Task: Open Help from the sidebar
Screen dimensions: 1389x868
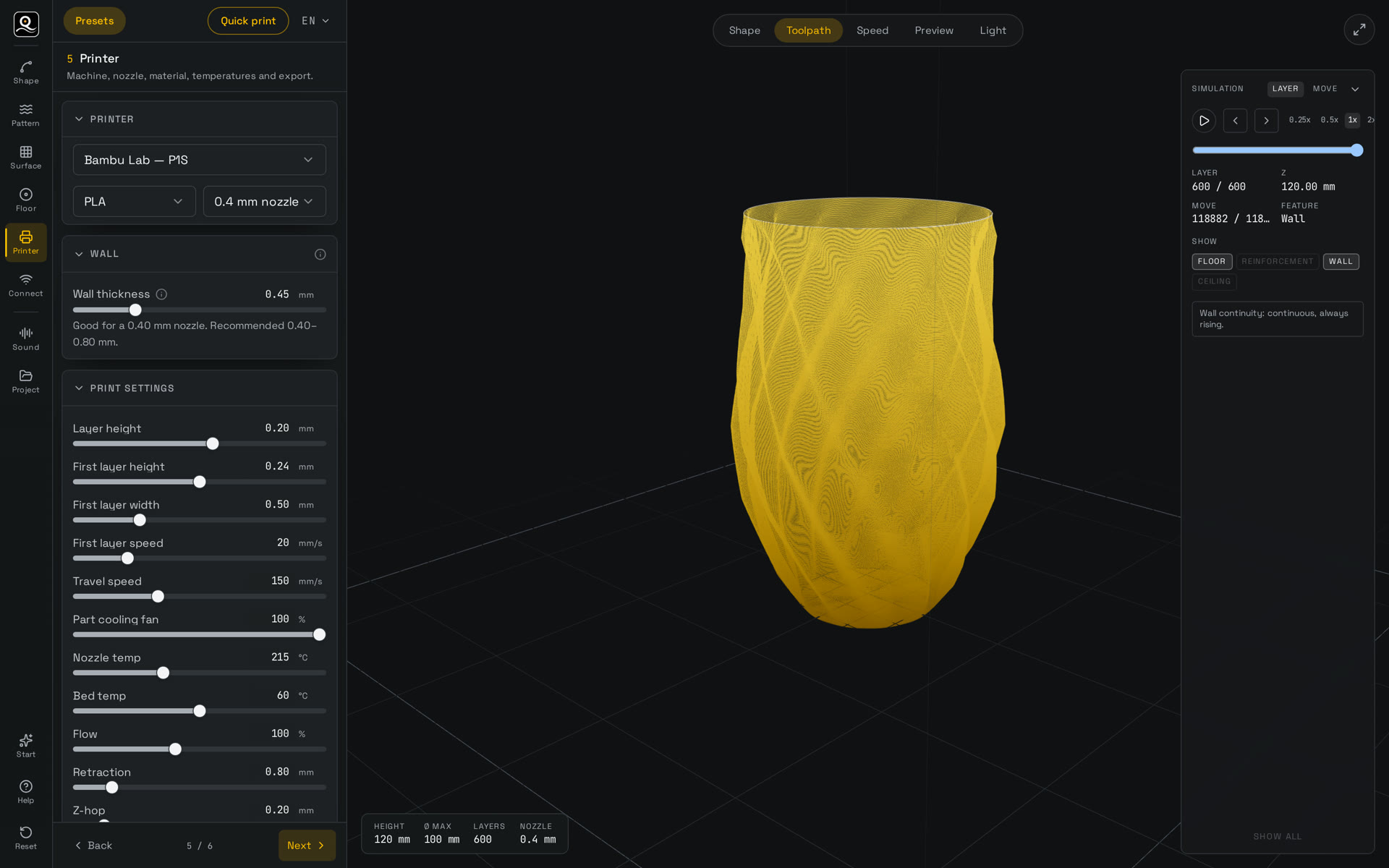Action: 26,792
